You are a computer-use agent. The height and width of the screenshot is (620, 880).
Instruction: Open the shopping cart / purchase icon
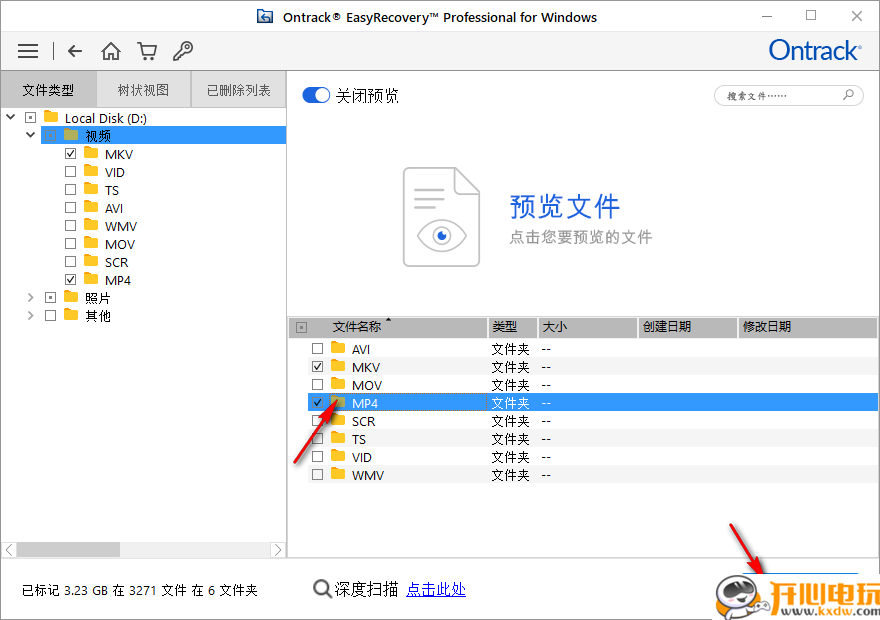point(147,51)
